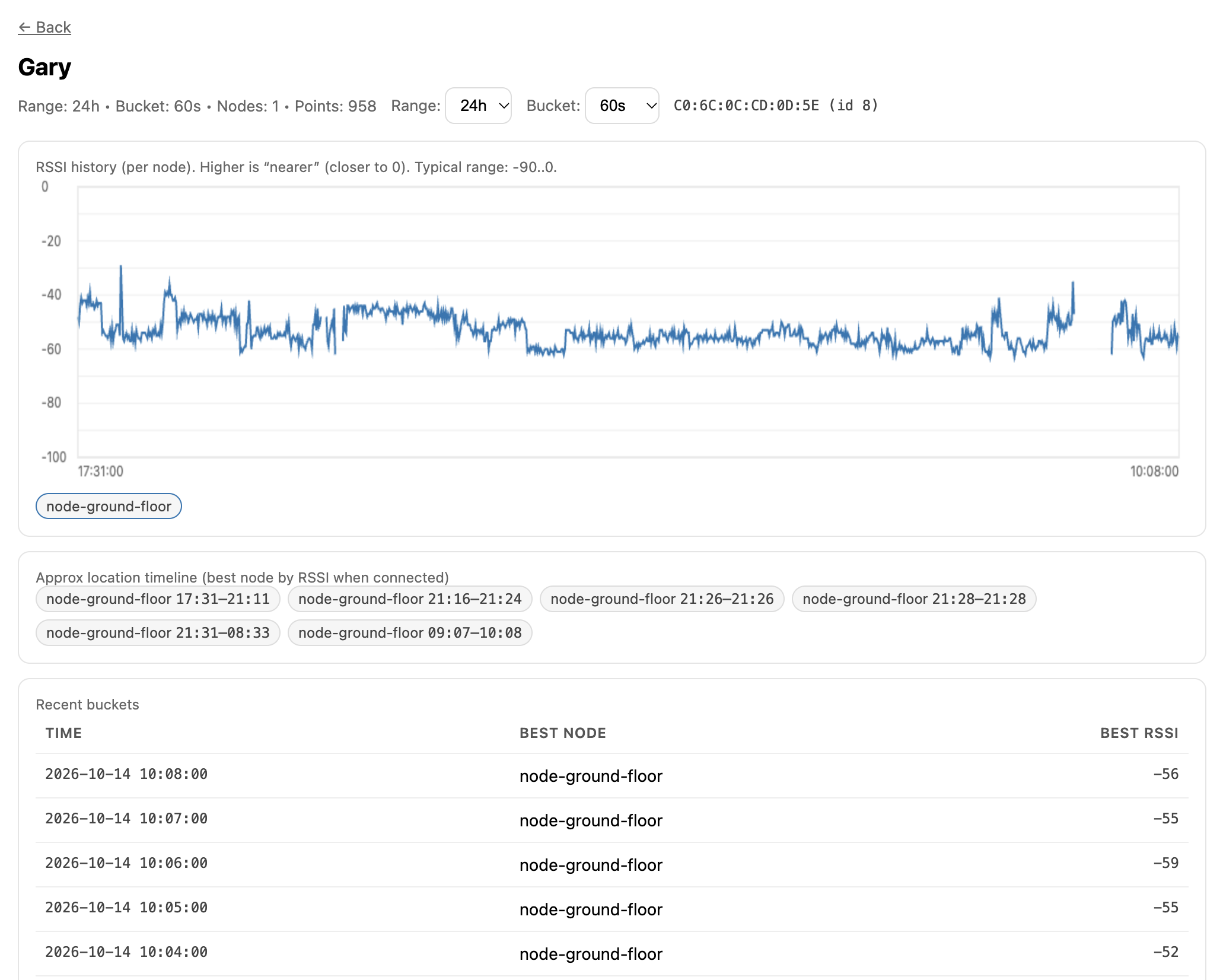
Task: Click the 17:31:00 chart axis label
Action: point(101,471)
